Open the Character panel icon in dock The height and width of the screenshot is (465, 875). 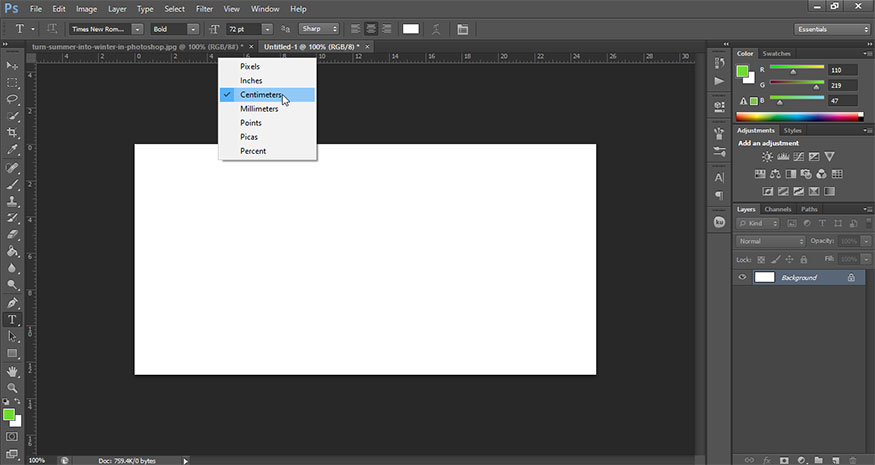point(719,178)
